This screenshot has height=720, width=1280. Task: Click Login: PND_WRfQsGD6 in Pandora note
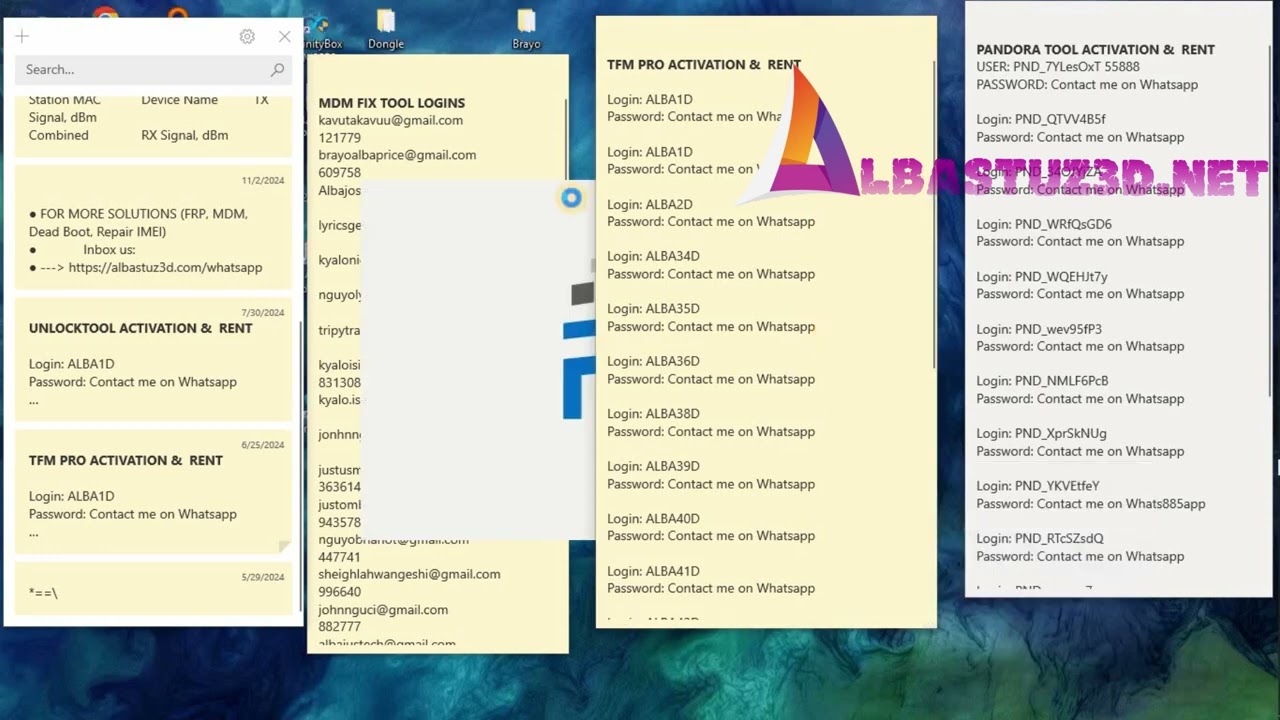(1044, 224)
